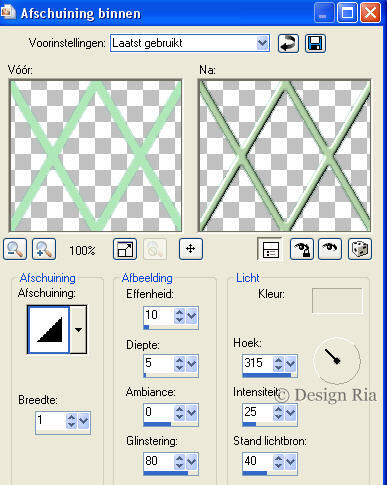Click the proof eye icon
Viewport: 387px width, 485px height.
tap(330, 249)
